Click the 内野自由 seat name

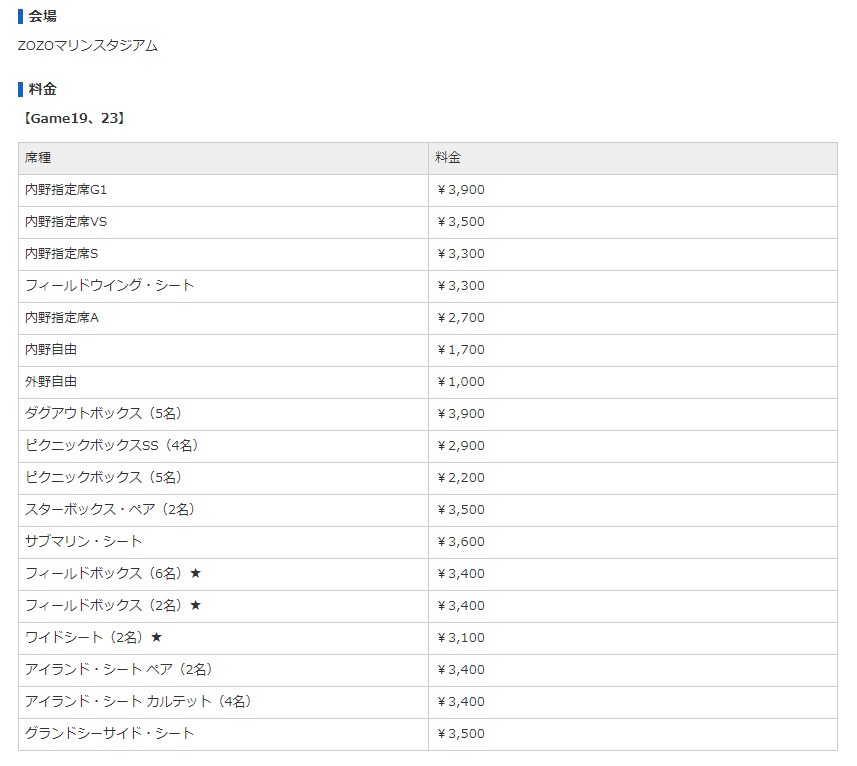coord(51,350)
